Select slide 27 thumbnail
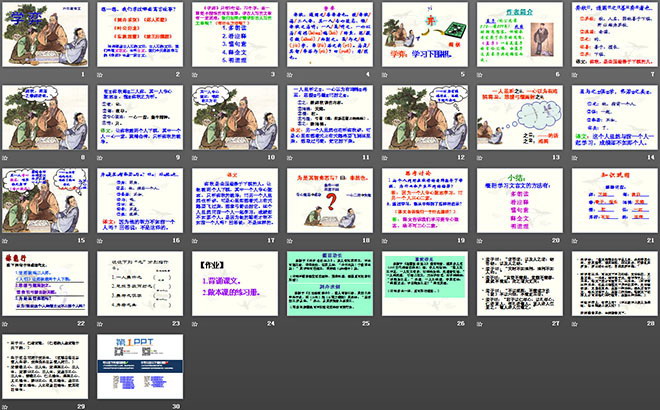This screenshot has height=410, width=660. (520, 284)
